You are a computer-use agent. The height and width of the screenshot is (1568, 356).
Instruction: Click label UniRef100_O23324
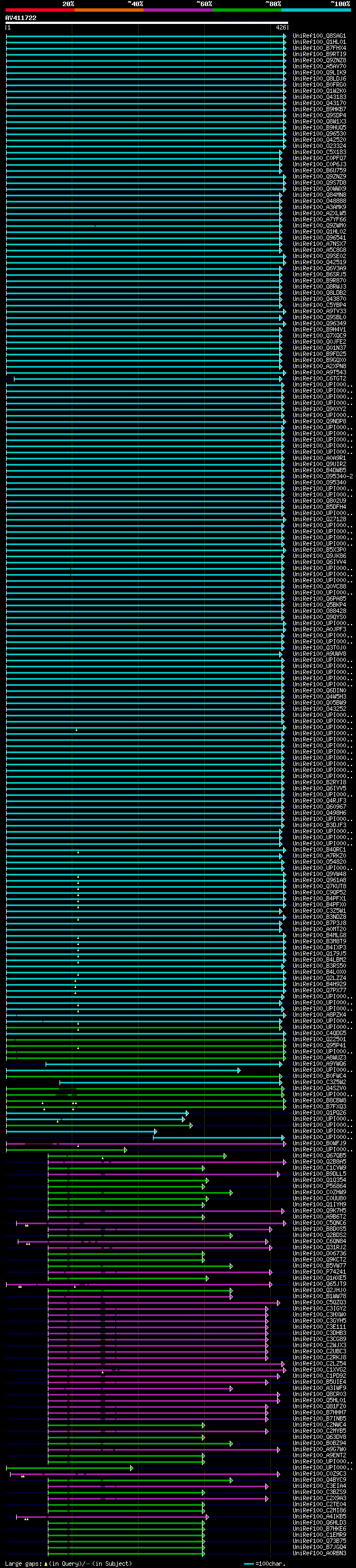pos(319,146)
